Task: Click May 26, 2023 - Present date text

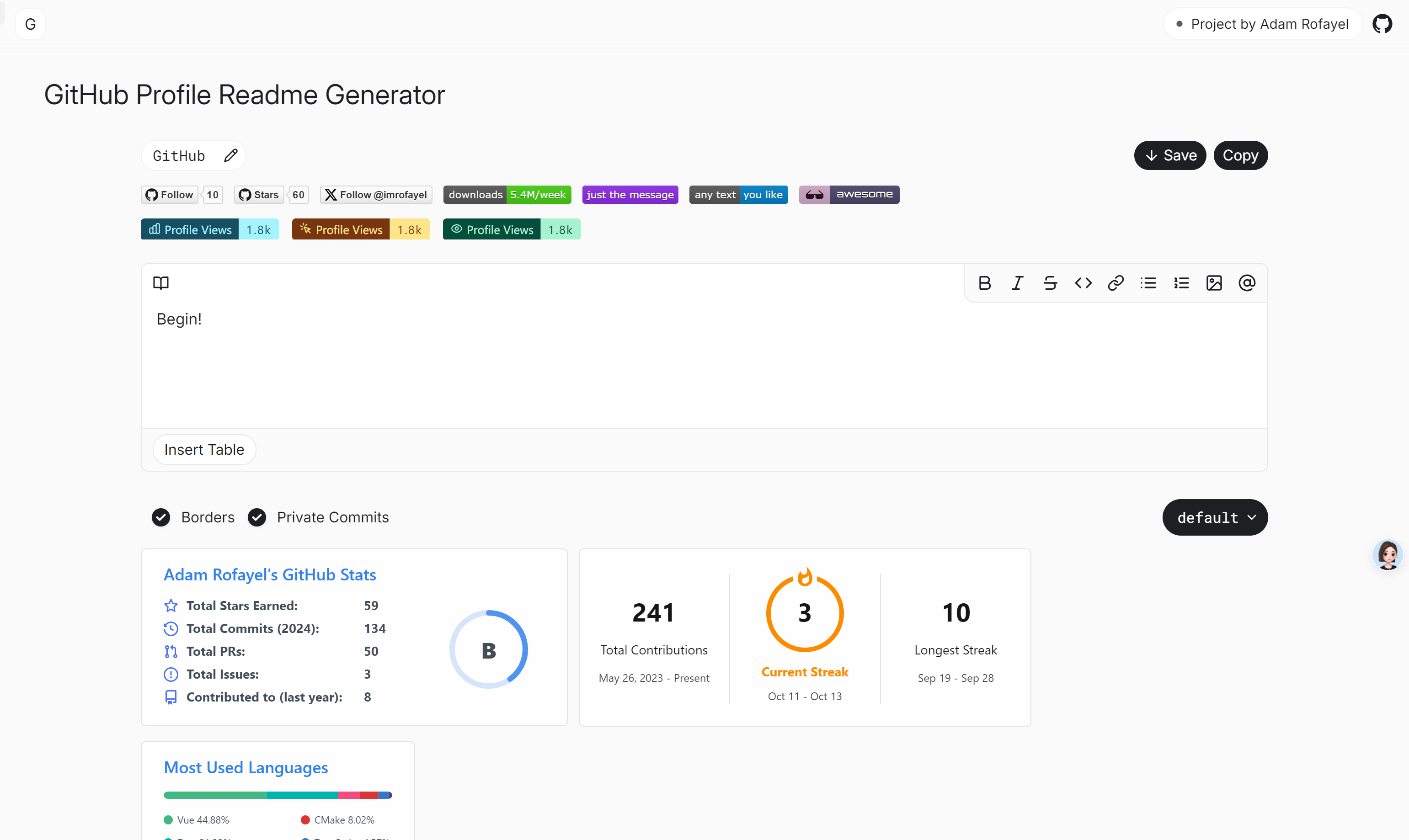Action: tap(654, 678)
